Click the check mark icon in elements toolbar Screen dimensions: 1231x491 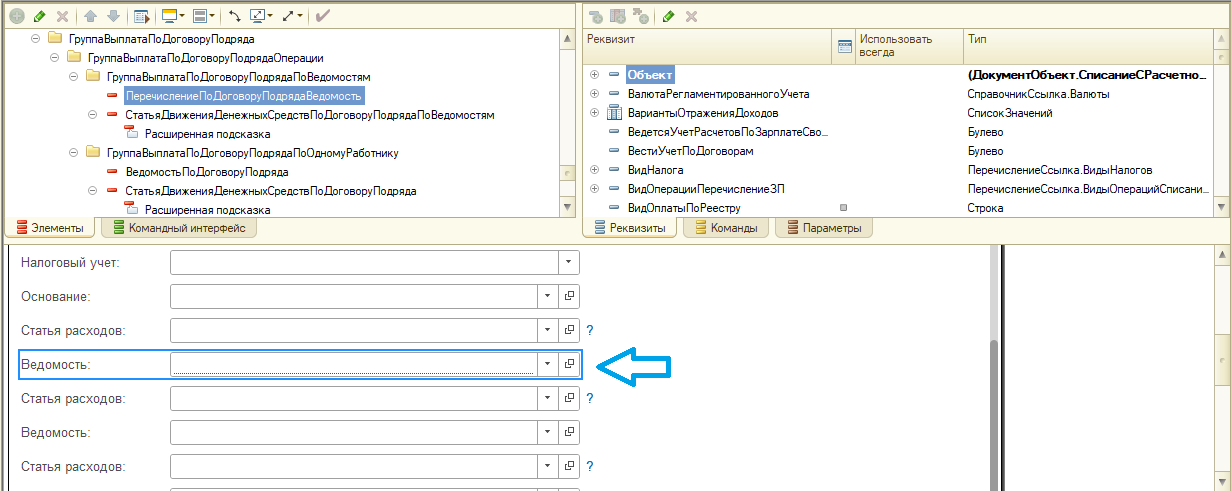323,16
